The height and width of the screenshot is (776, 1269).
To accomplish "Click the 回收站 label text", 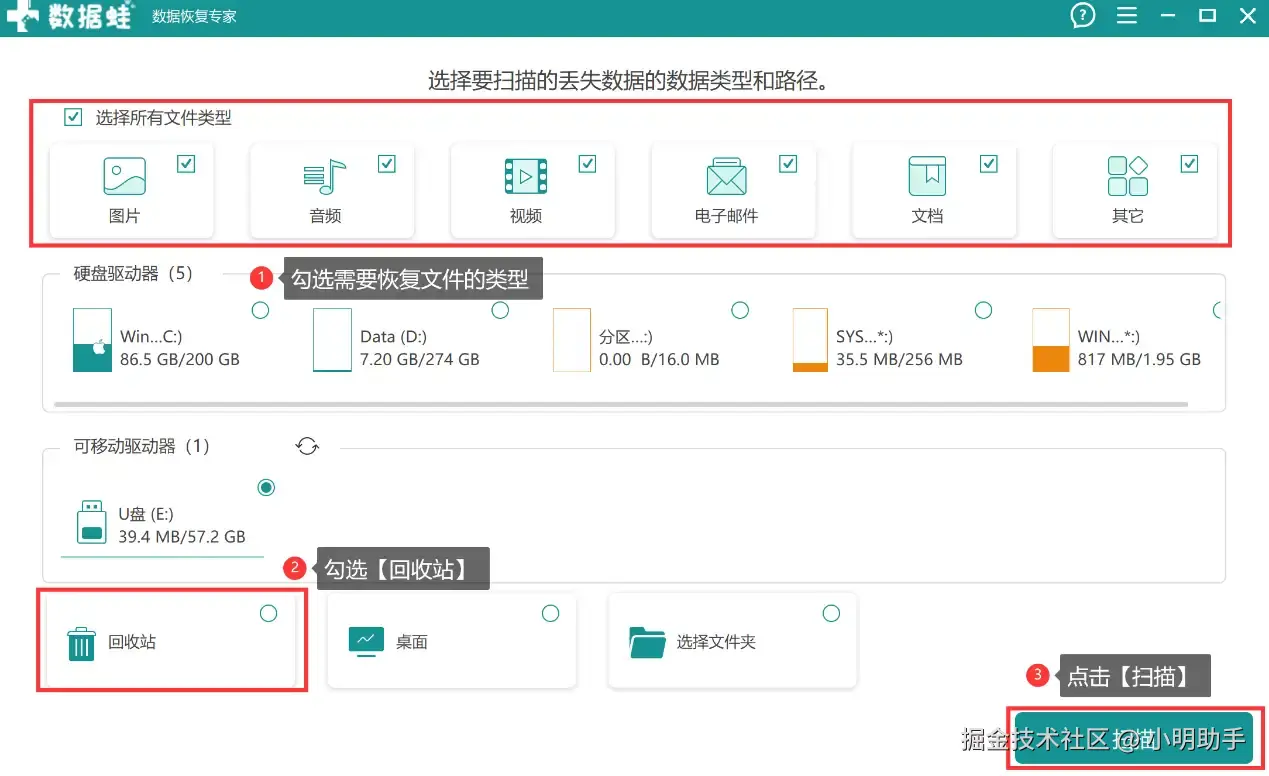I will click(x=132, y=642).
